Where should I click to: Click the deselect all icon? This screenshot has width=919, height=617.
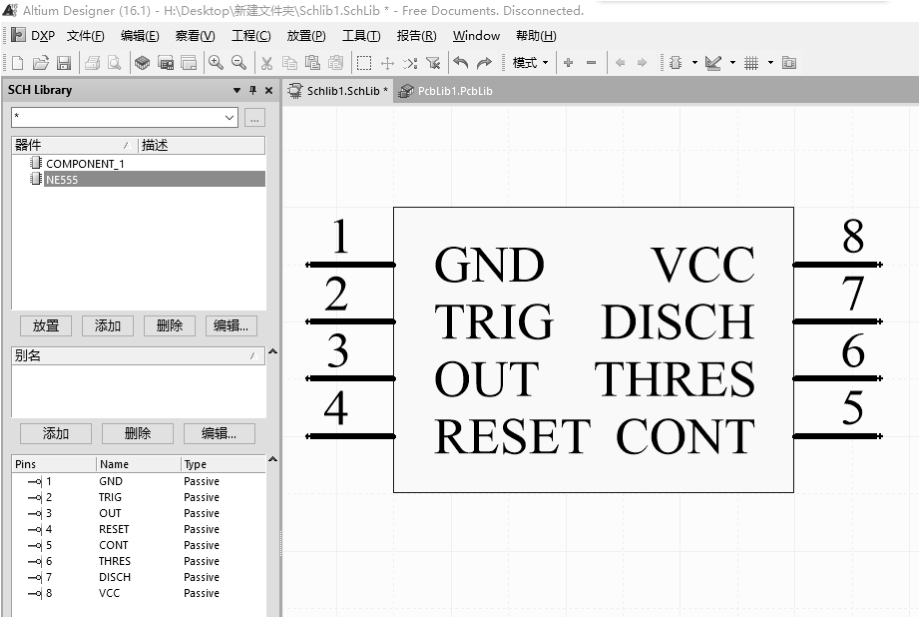pyautogui.click(x=410, y=63)
